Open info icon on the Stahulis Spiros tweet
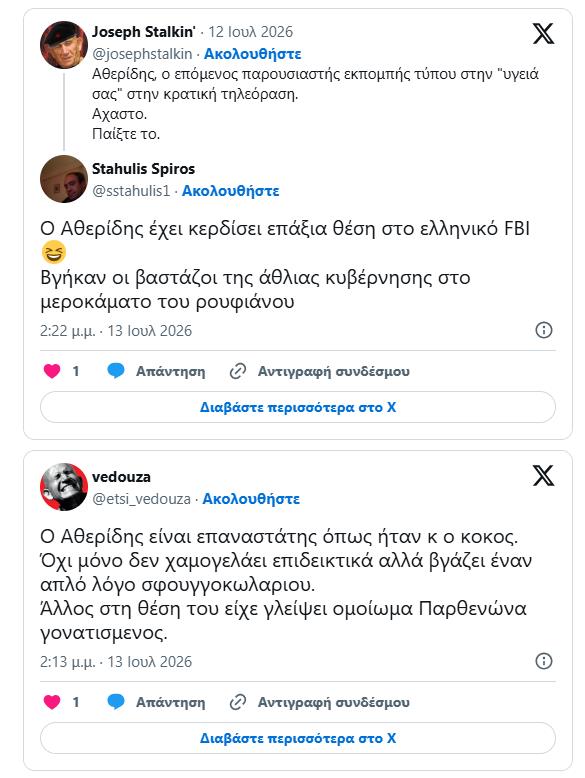This screenshot has width=585, height=778. (x=544, y=330)
